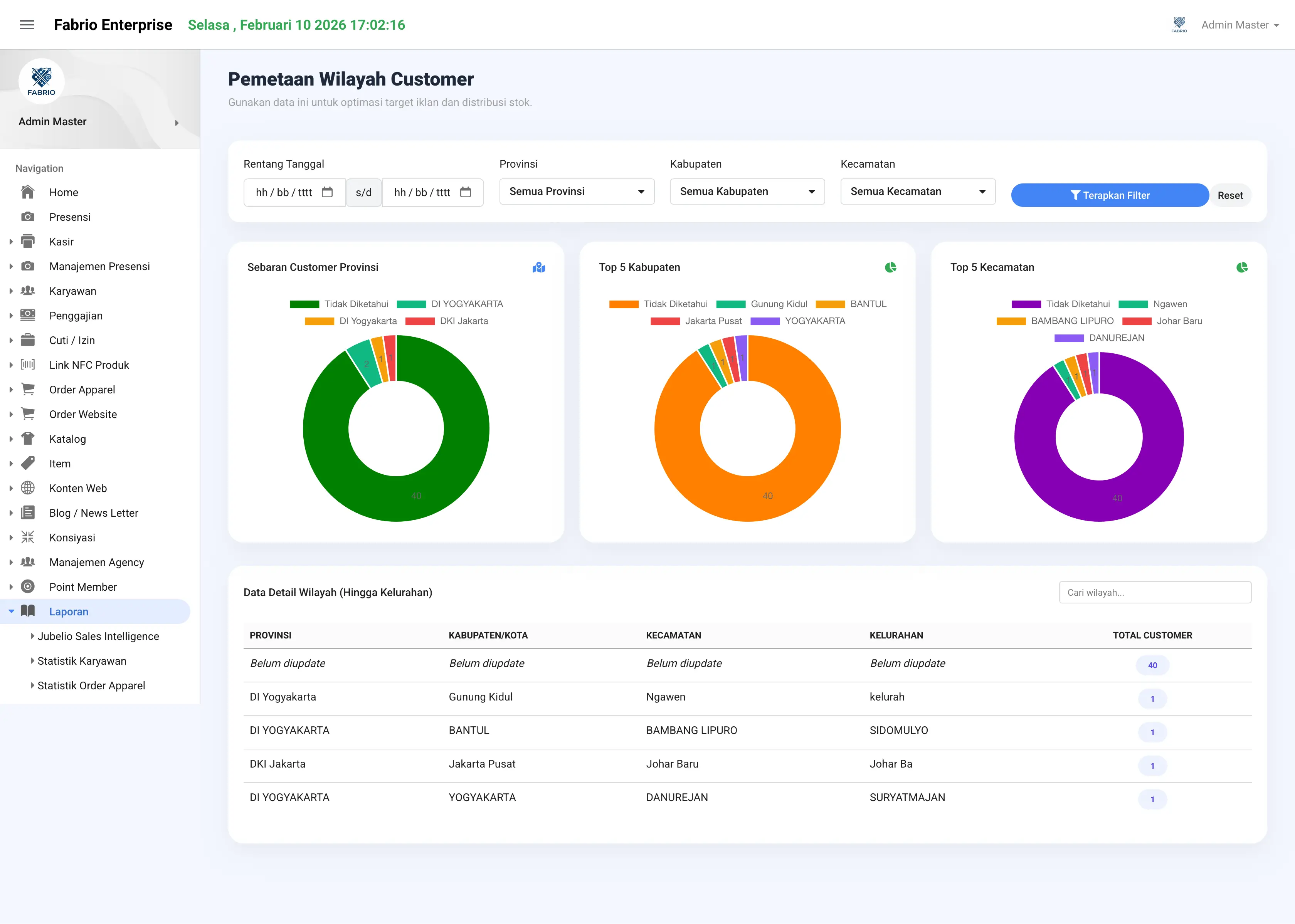Toggle Gunung Kidul legend swatch in Kabupaten chart
Viewport: 1295px width, 924px height.
point(731,304)
